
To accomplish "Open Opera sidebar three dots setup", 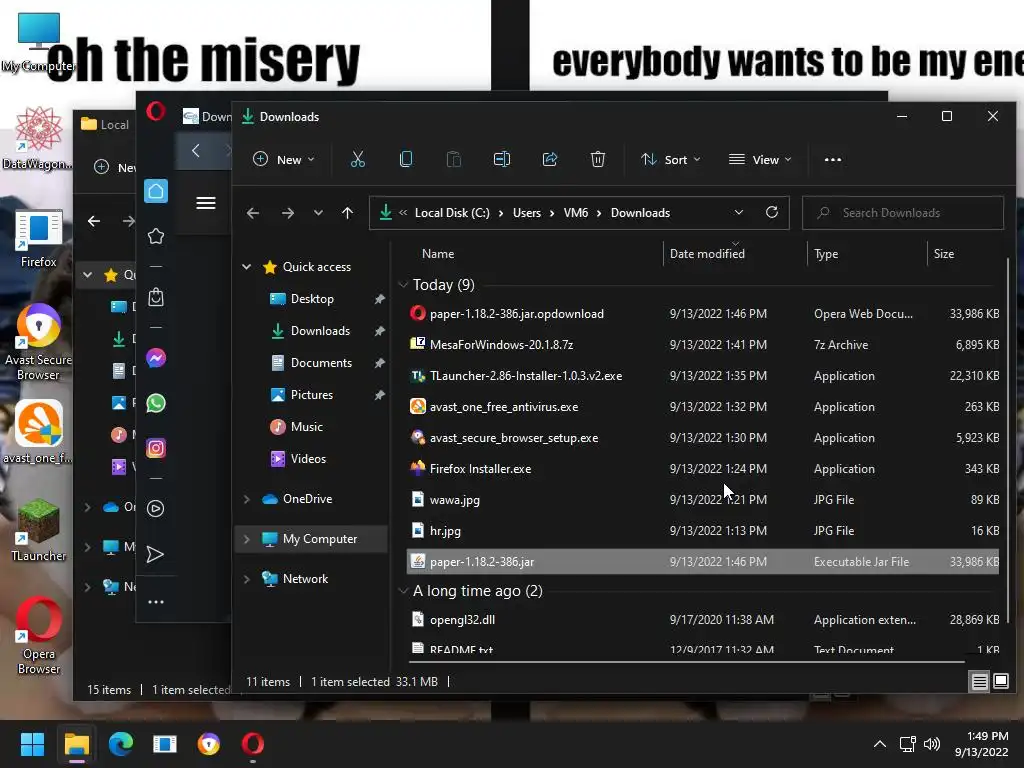I will point(155,601).
